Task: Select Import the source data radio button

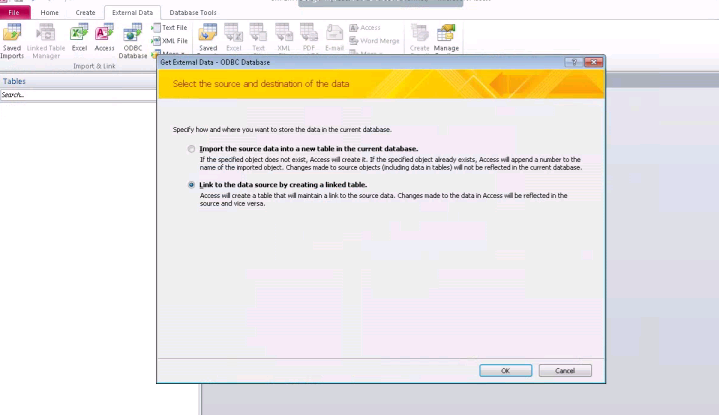Action: pos(192,149)
